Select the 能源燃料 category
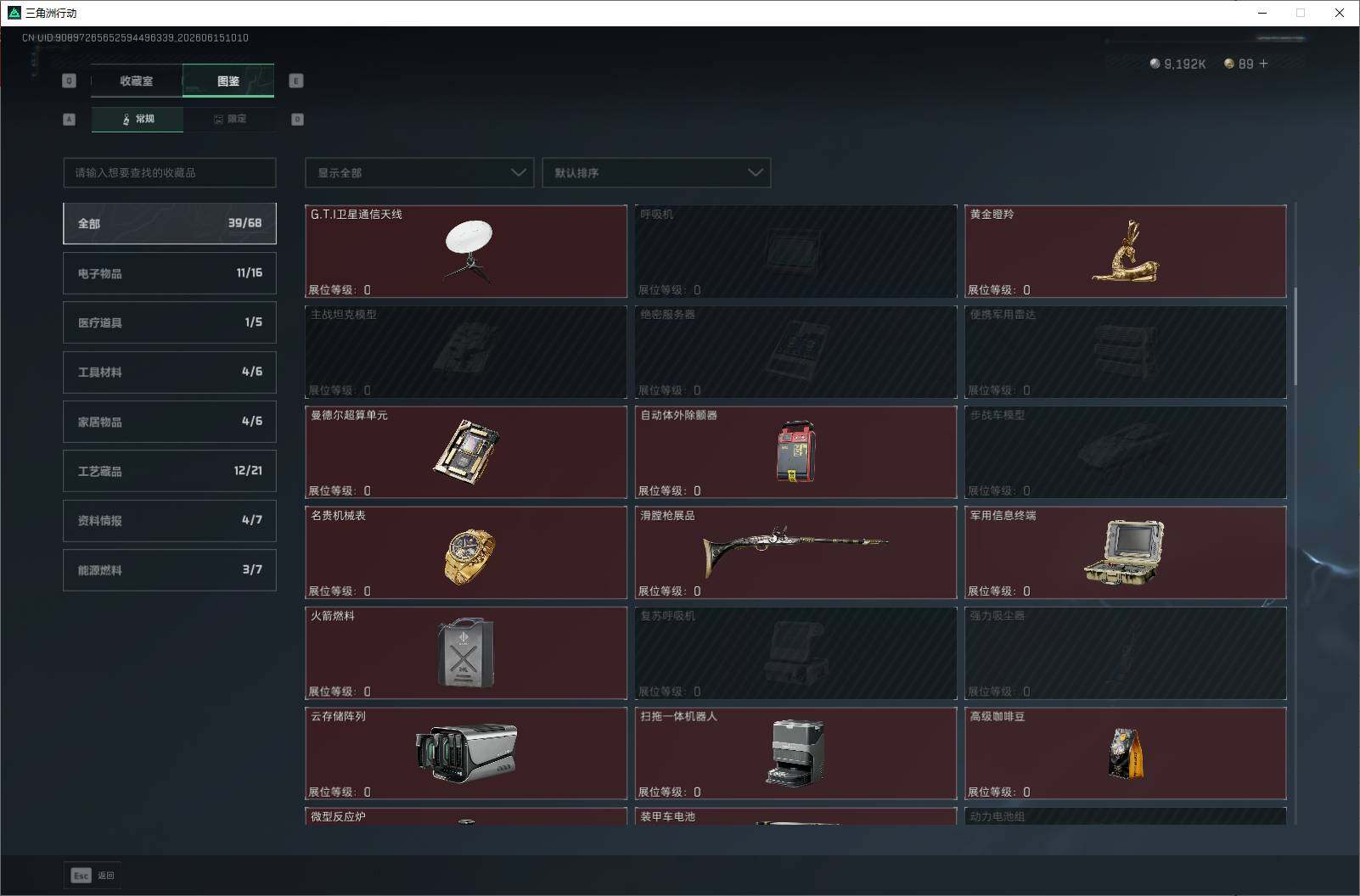 coord(170,570)
